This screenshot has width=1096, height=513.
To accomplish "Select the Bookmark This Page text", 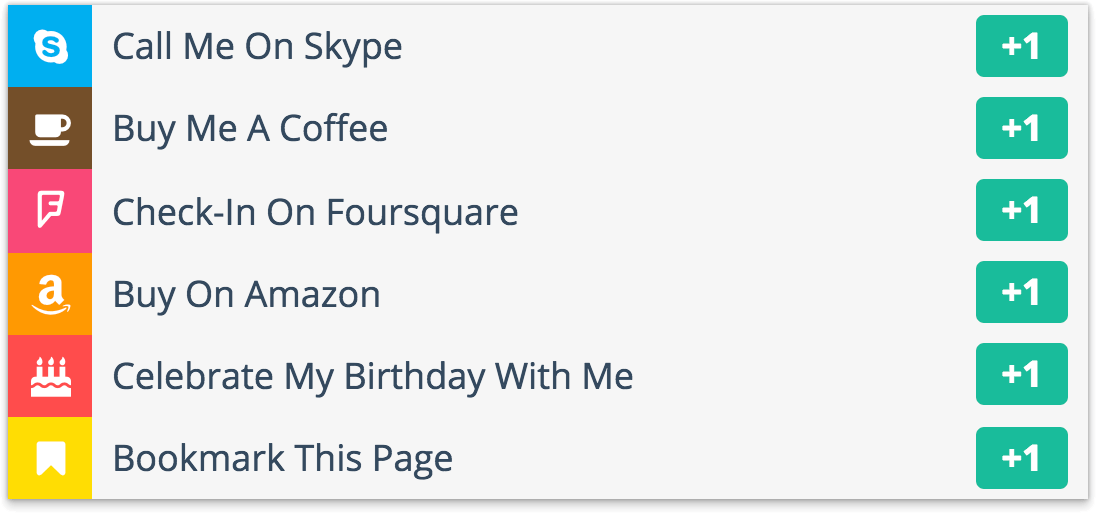I will 282,459.
